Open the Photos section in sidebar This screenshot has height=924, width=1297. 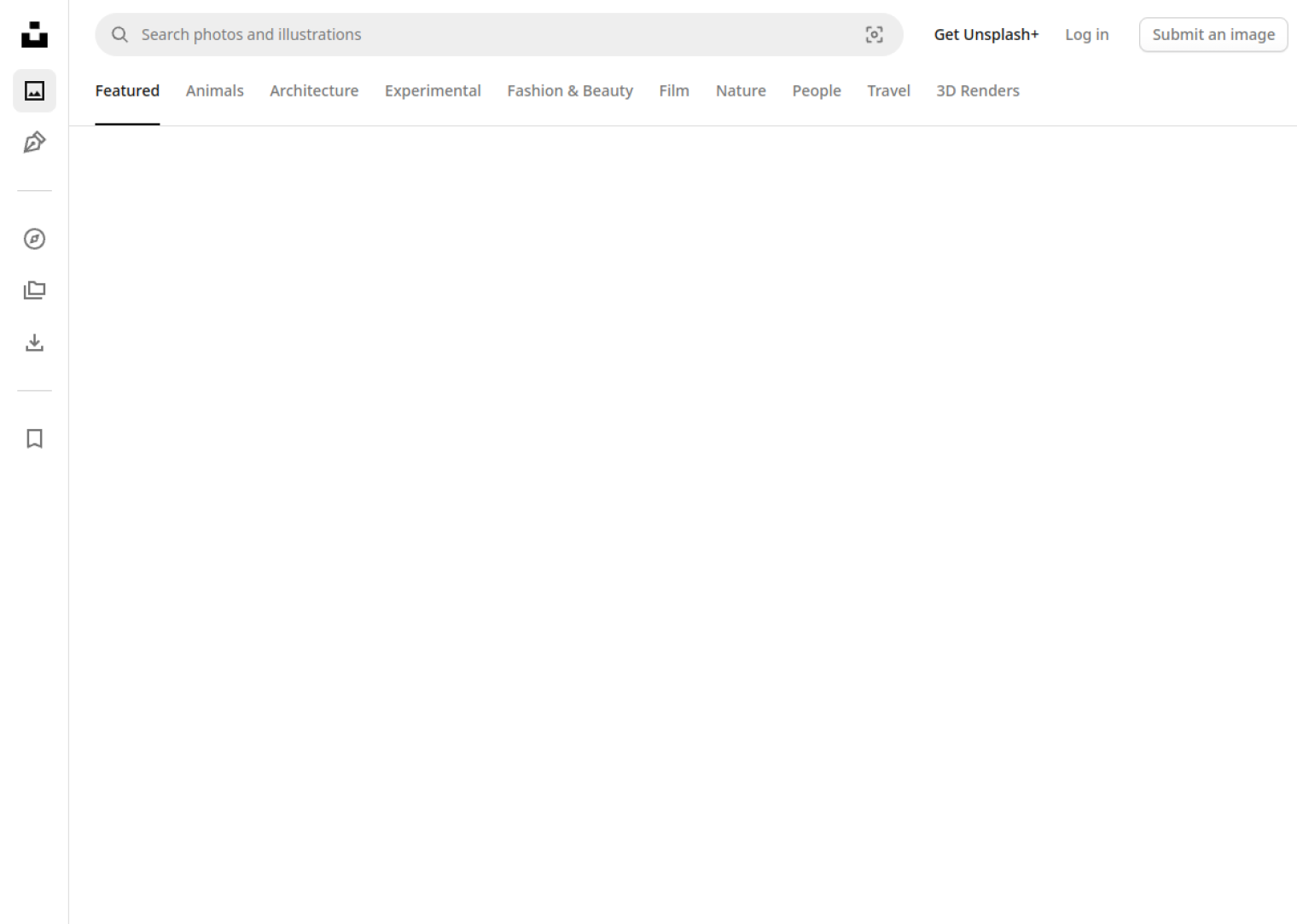coord(34,90)
